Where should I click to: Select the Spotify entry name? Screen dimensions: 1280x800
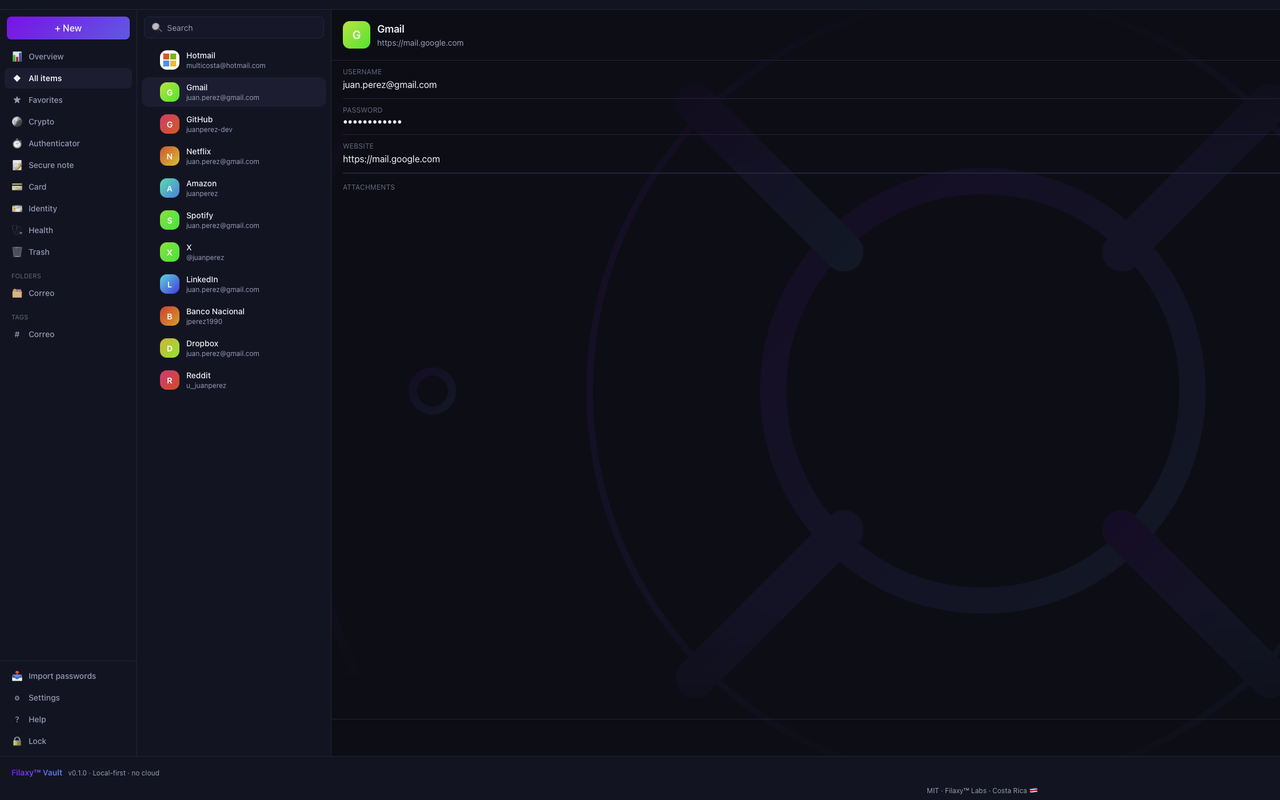point(200,216)
